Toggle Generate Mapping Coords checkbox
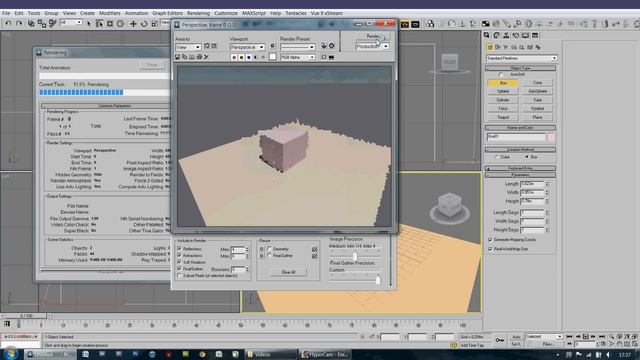The width and height of the screenshot is (640, 360). click(x=490, y=240)
